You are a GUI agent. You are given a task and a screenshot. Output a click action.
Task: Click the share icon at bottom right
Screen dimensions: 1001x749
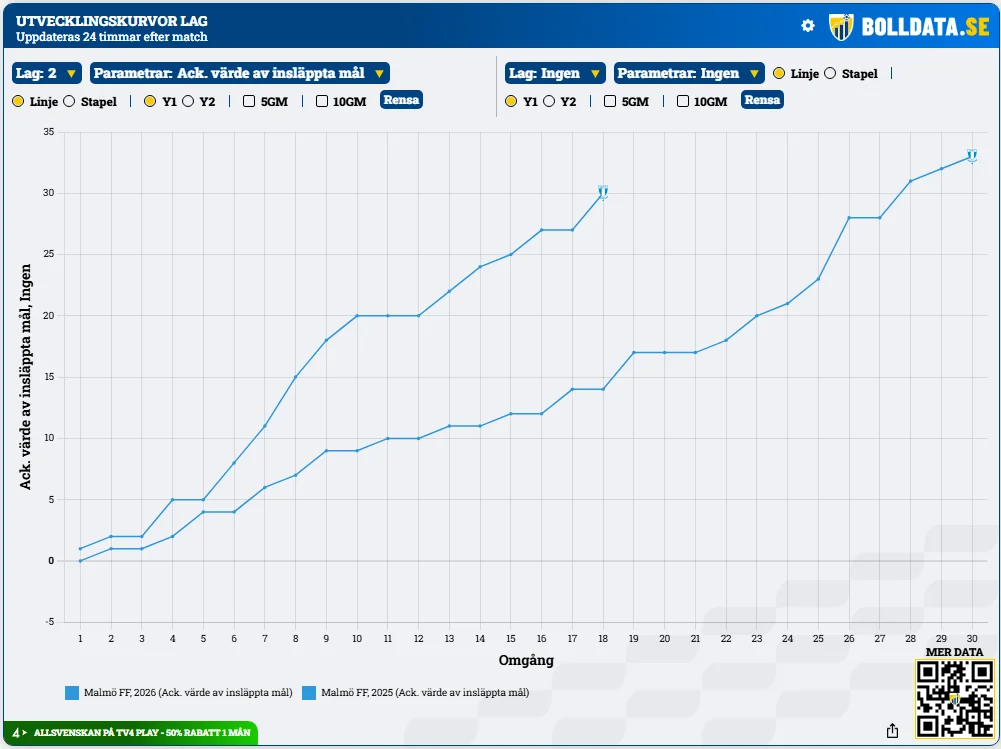tap(892, 730)
